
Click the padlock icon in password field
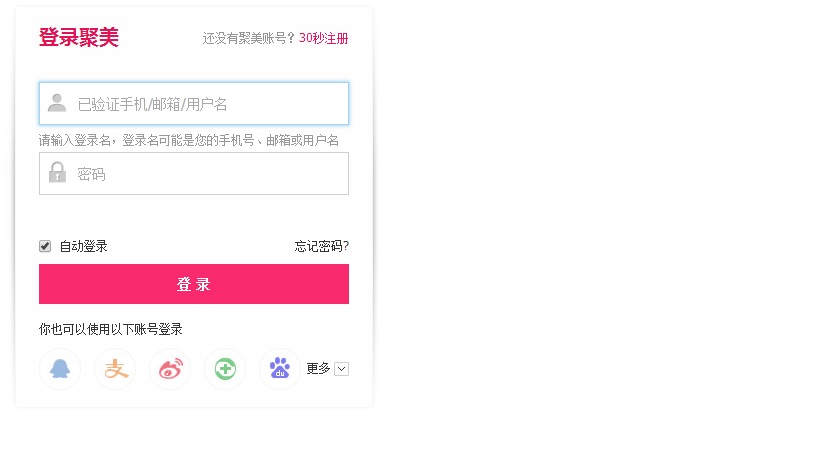pos(57,172)
